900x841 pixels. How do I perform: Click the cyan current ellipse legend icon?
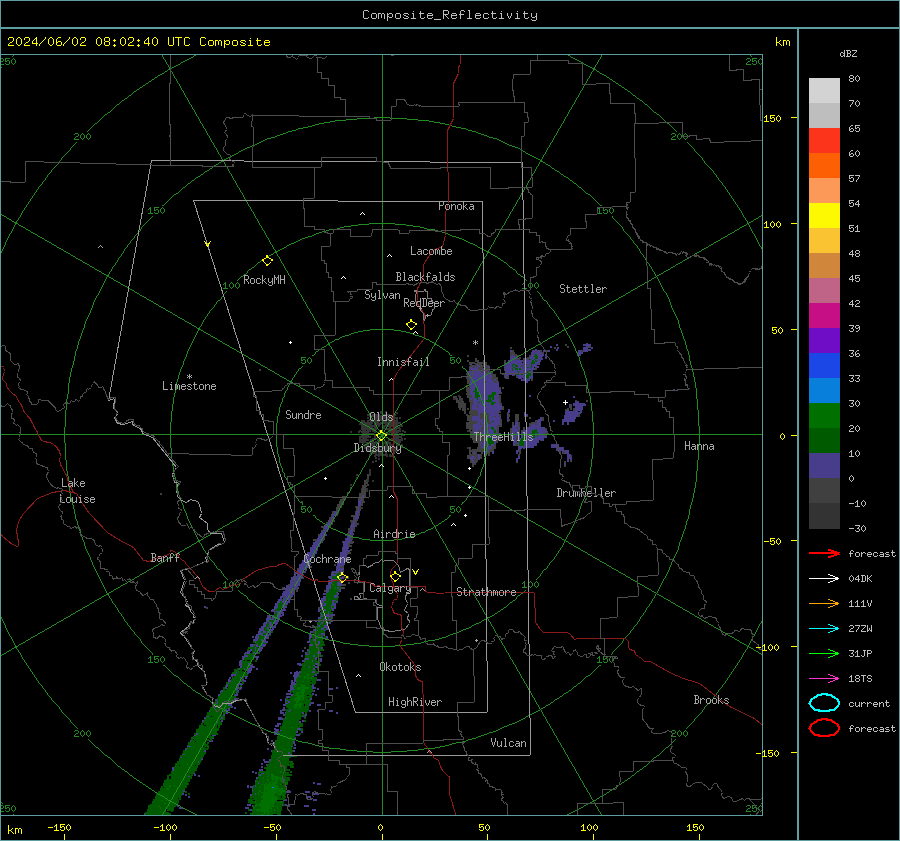point(824,703)
